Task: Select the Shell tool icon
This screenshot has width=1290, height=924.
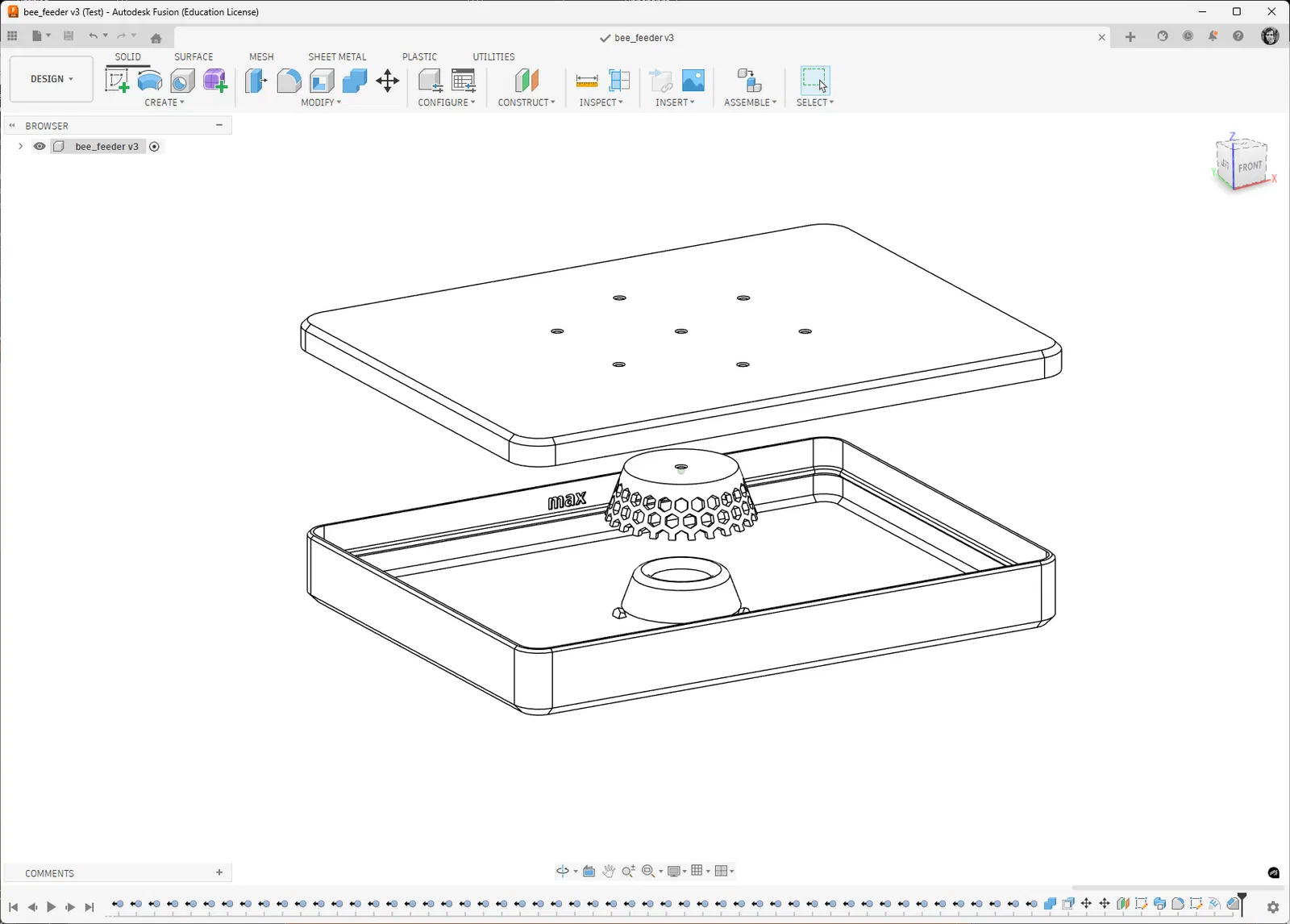Action: [x=322, y=81]
